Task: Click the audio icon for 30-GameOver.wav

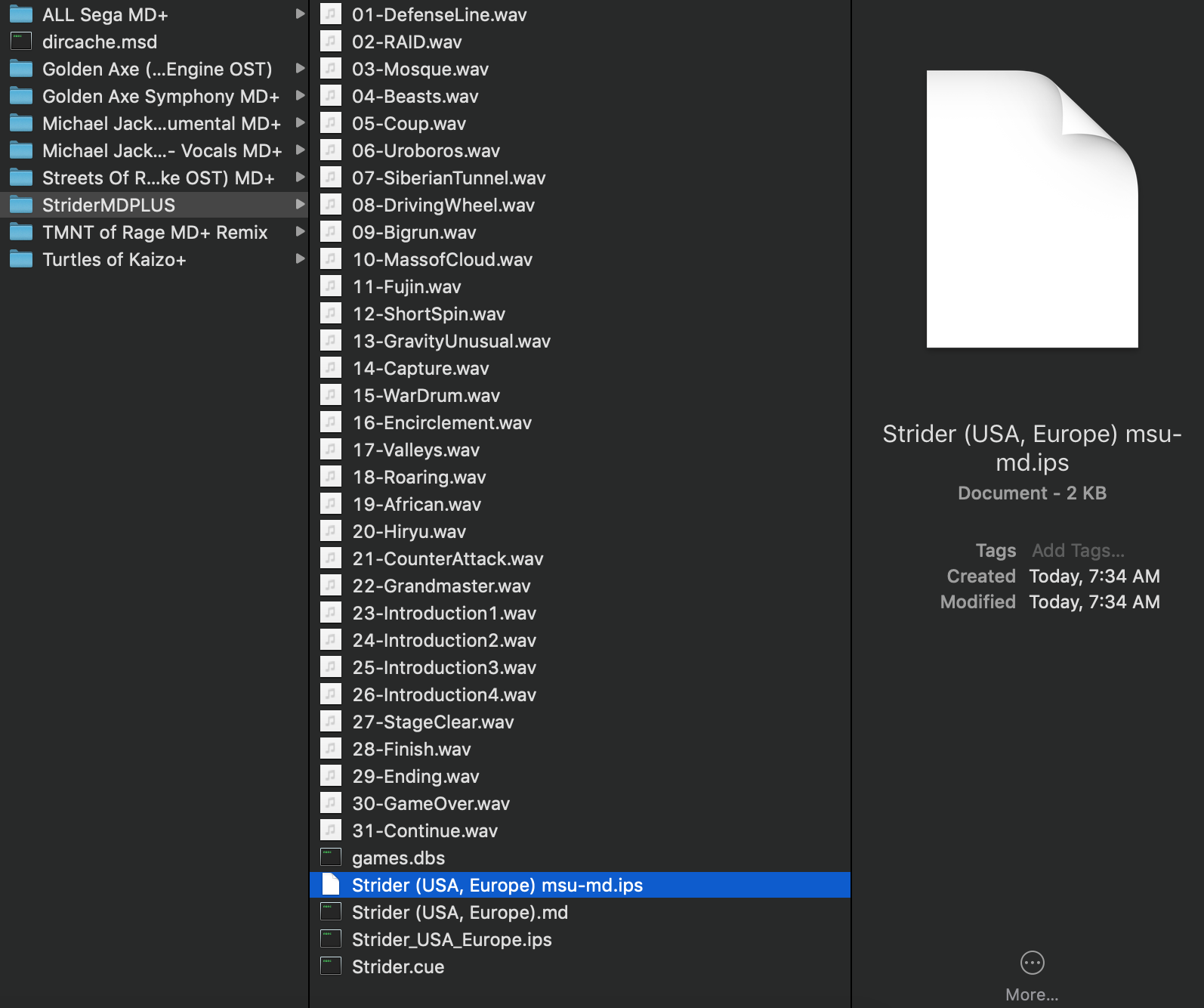Action: coord(331,803)
